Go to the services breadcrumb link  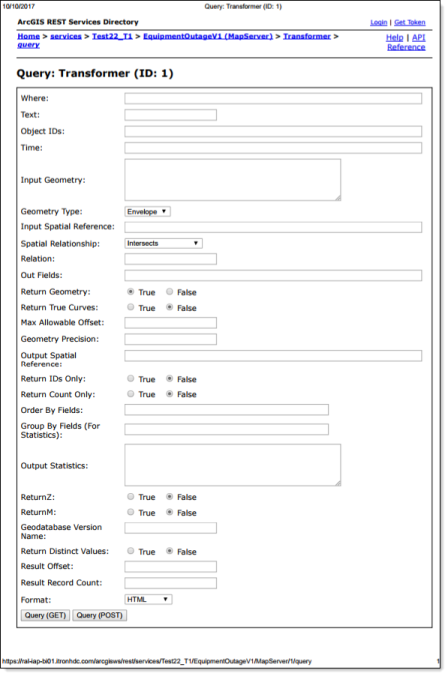pyautogui.click(x=66, y=36)
